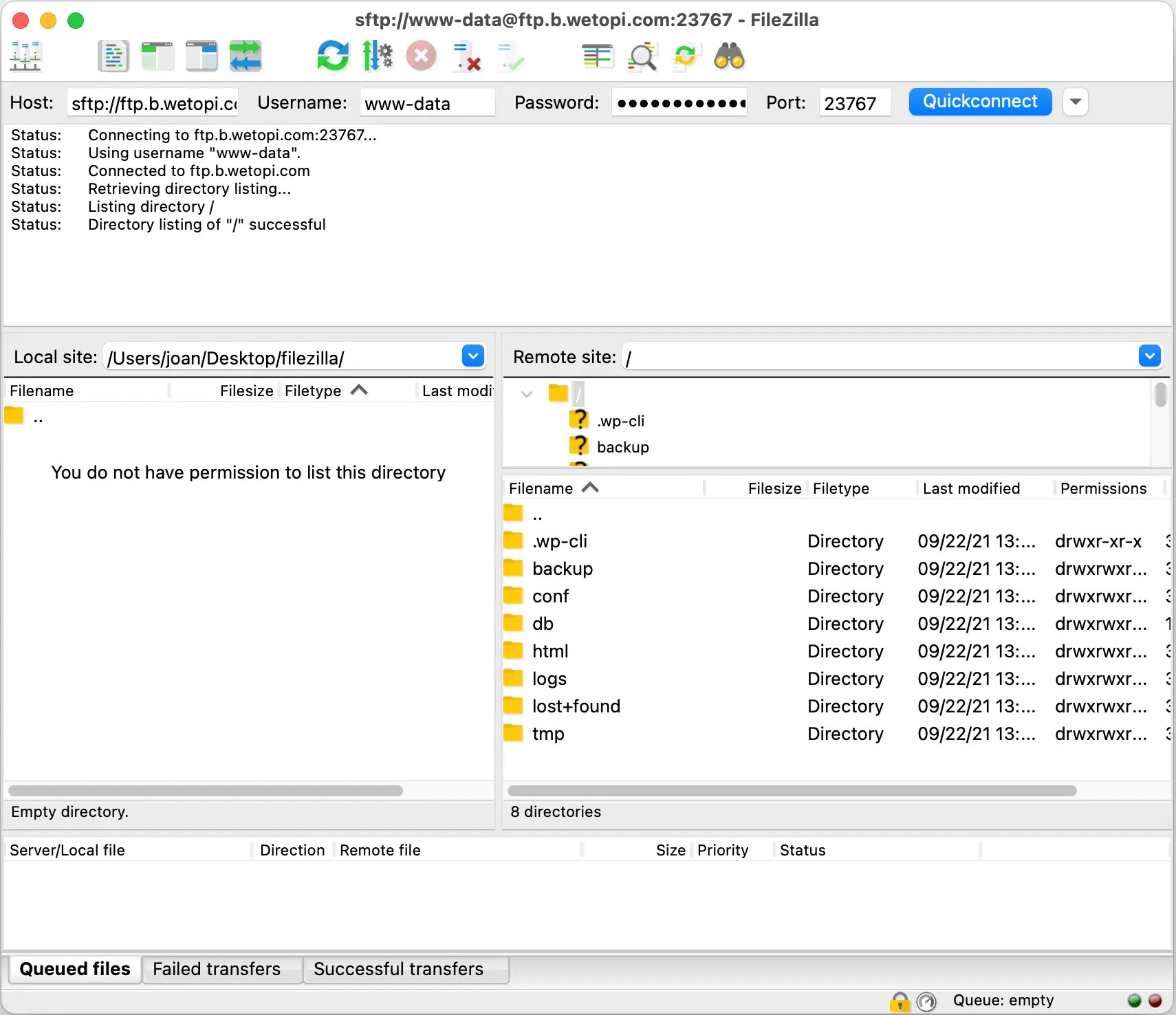Cancel the current operation
This screenshot has width=1176, height=1015.
[421, 56]
